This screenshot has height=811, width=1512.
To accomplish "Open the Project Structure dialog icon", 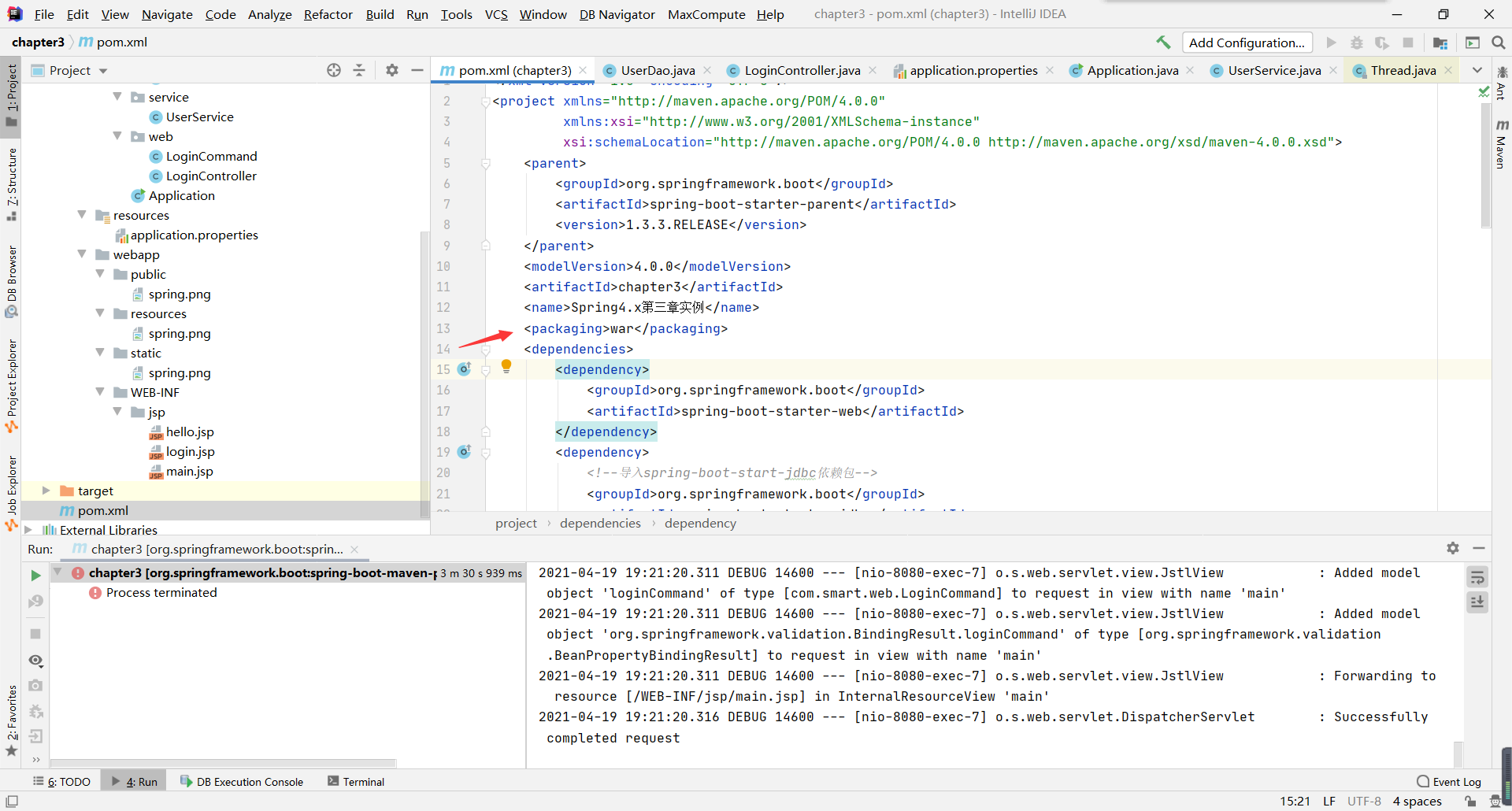I will (x=1440, y=43).
